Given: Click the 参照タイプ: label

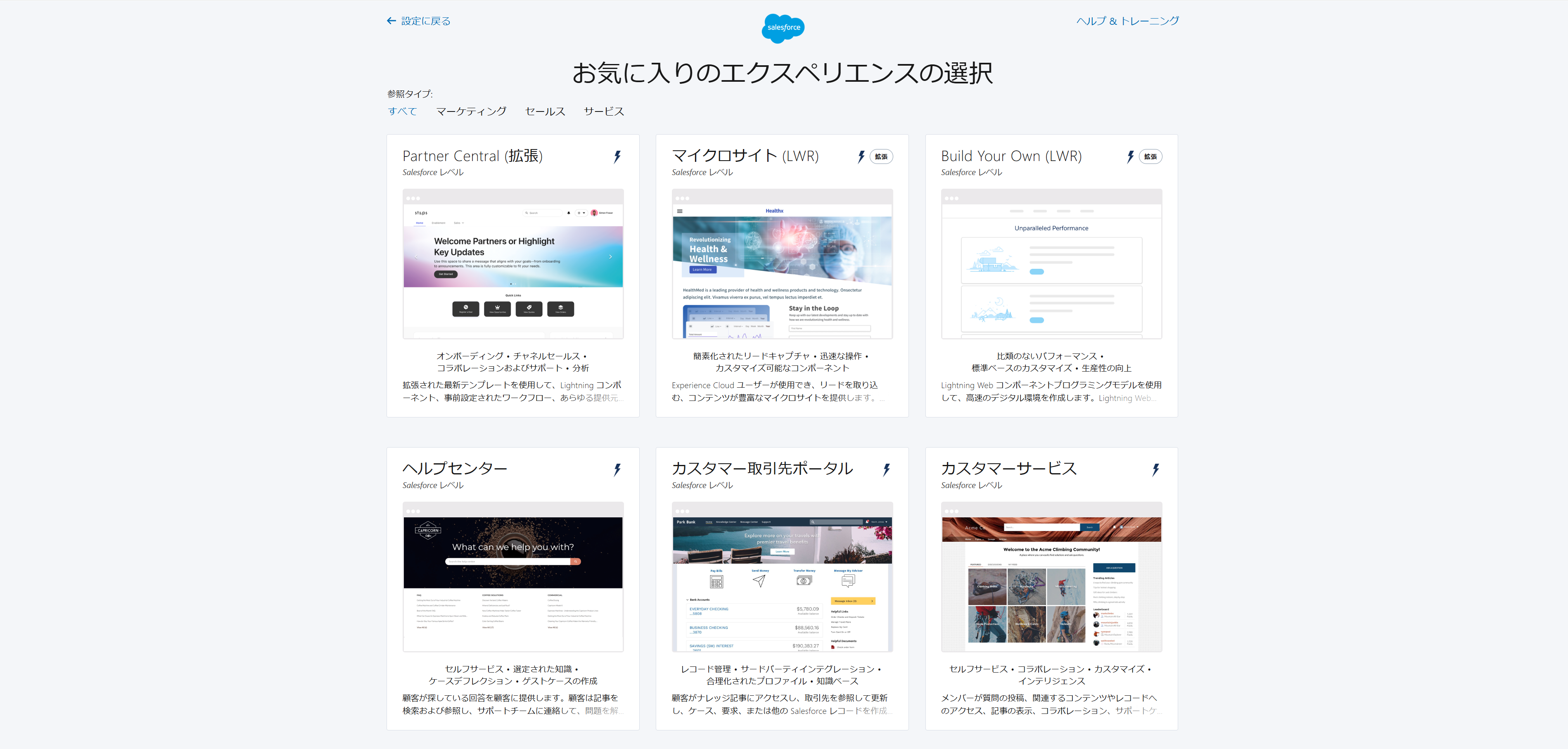Looking at the screenshot, I should [410, 94].
